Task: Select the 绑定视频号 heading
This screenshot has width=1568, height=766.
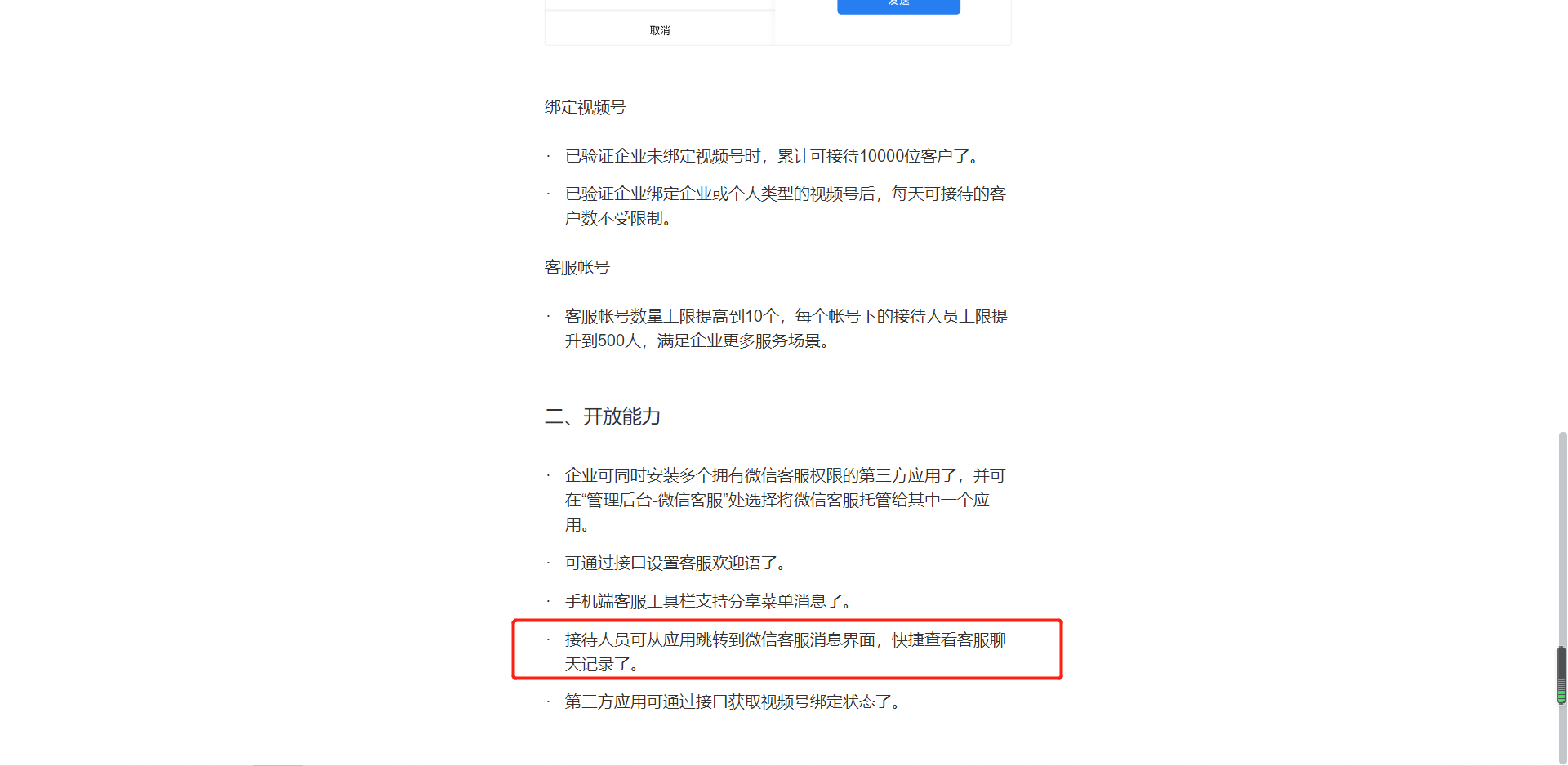Action: coord(585,107)
